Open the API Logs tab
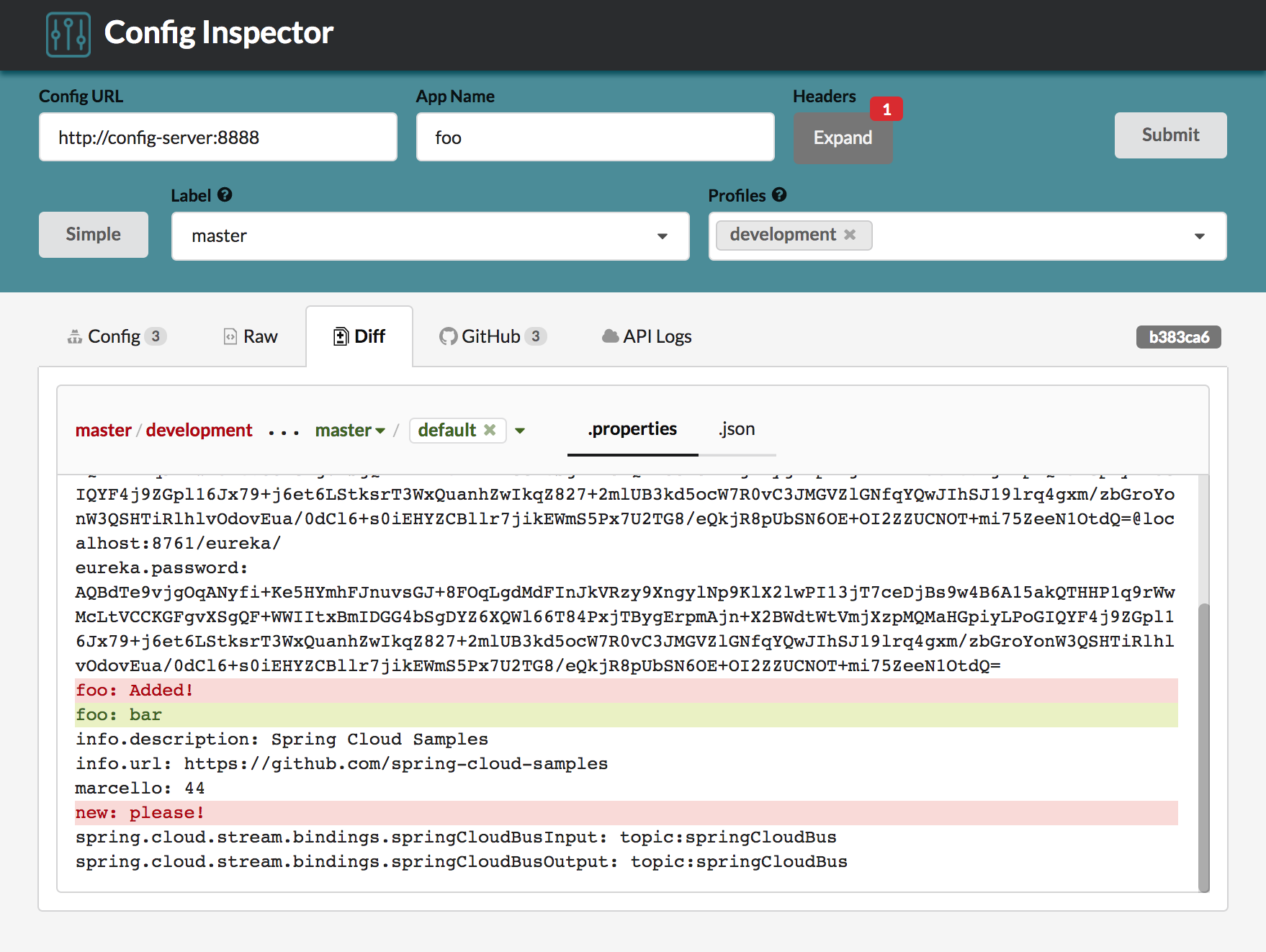1266x952 pixels. [x=647, y=336]
